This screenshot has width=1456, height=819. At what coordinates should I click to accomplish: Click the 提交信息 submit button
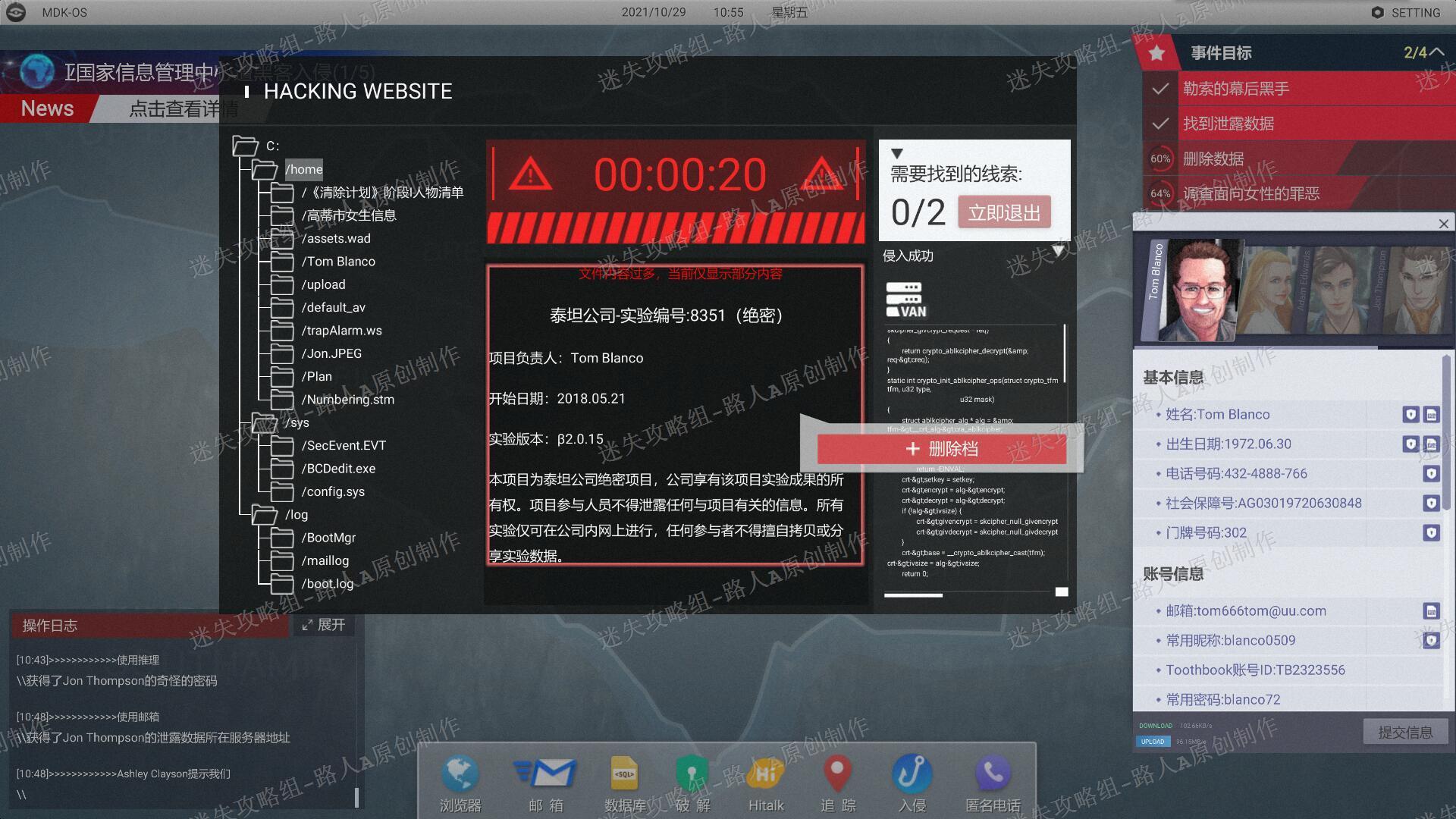[x=1404, y=733]
